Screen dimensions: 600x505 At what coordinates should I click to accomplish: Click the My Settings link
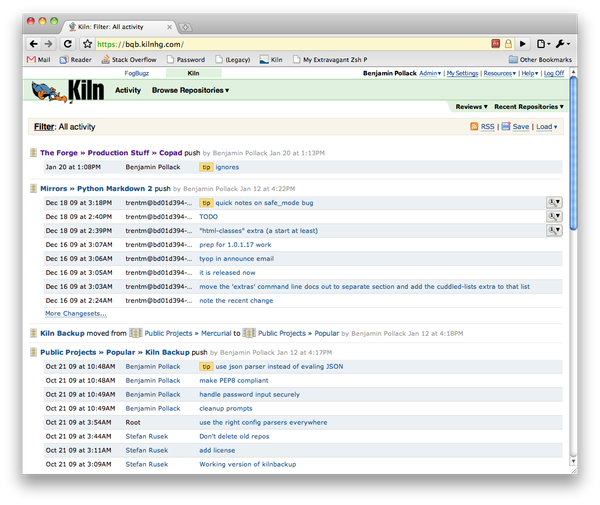point(462,73)
